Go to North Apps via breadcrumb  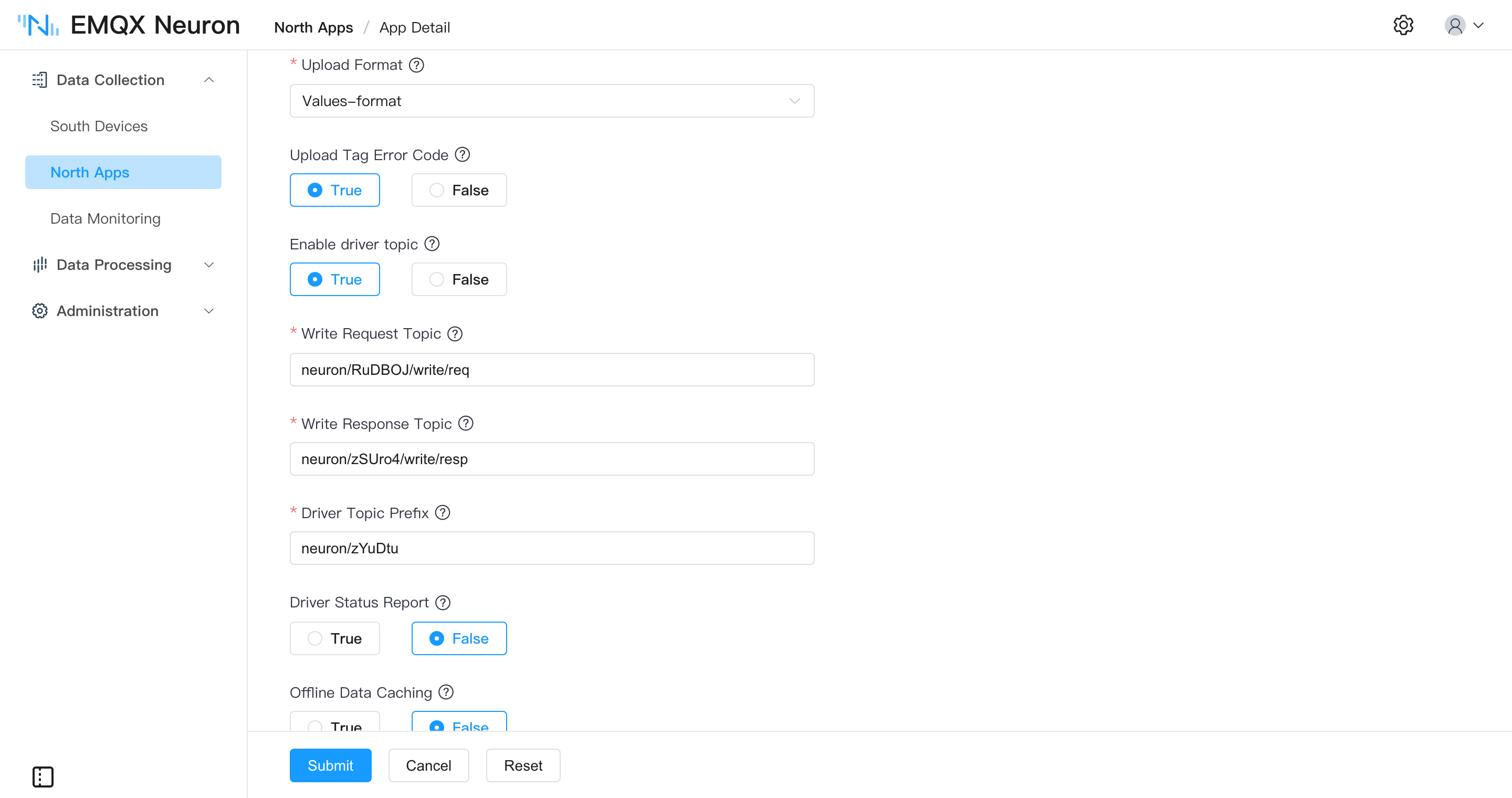[x=313, y=27]
